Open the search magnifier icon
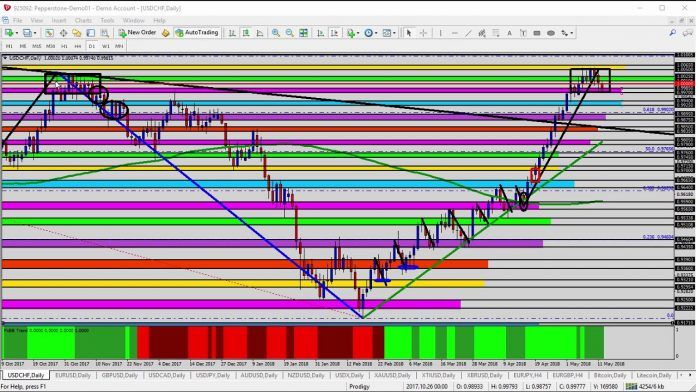 pyautogui.click(x=673, y=33)
